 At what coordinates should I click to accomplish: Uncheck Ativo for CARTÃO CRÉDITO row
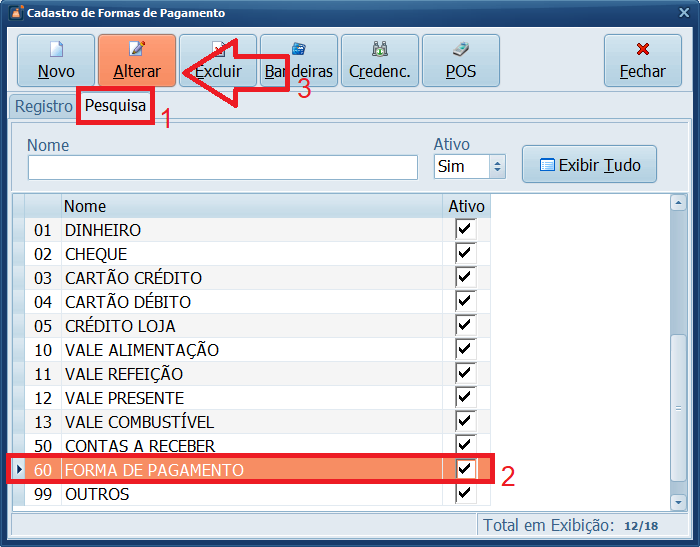[464, 278]
